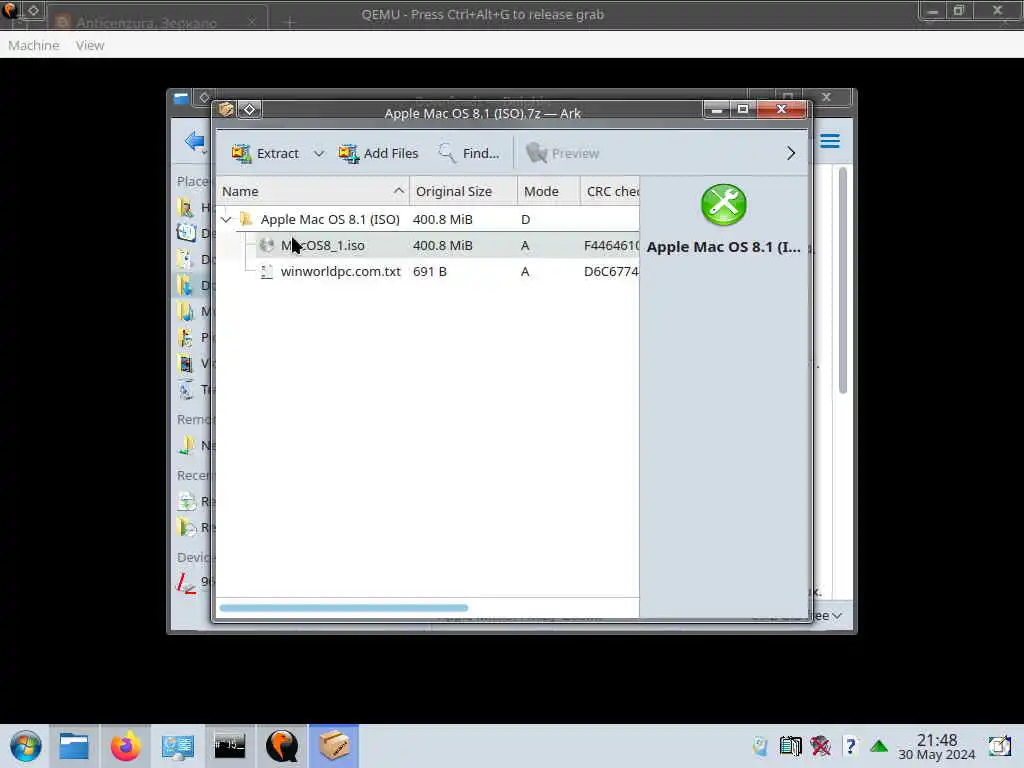Click the show desktop icon in tray
The width and height of the screenshot is (1024, 768).
tap(1000, 746)
